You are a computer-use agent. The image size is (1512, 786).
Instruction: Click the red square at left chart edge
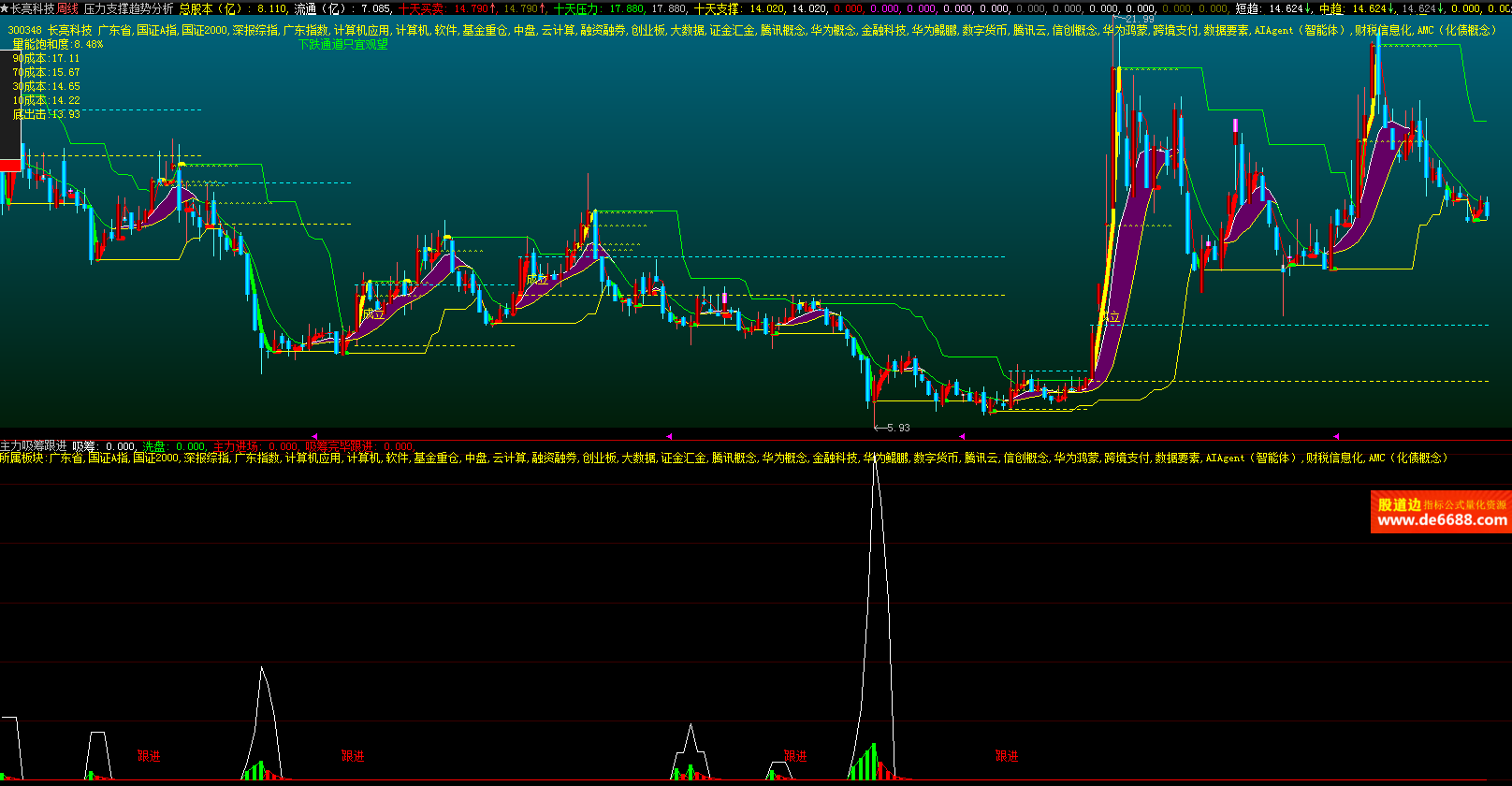(x=9, y=166)
